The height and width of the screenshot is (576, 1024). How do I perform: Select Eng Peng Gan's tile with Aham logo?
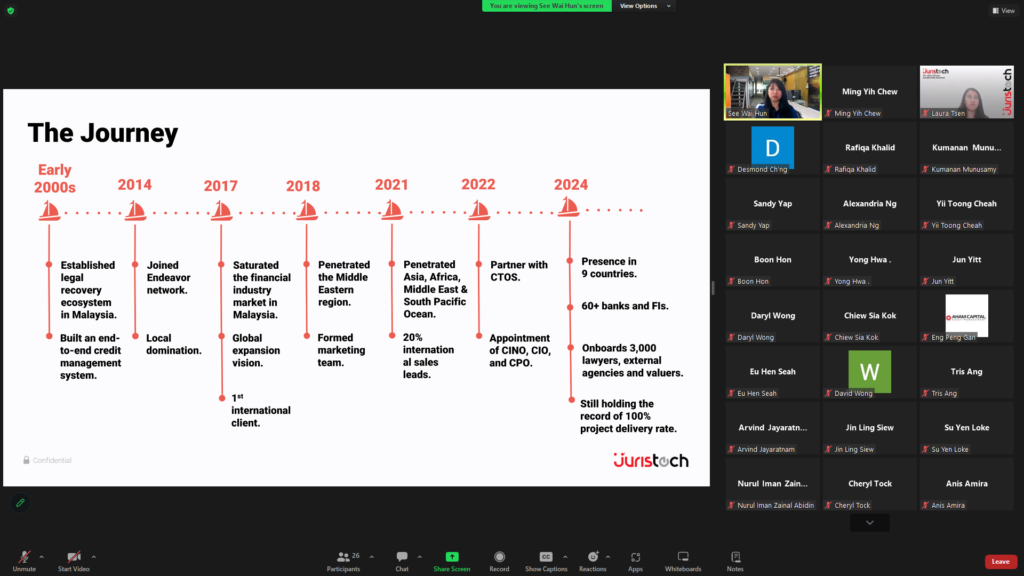tap(967, 315)
